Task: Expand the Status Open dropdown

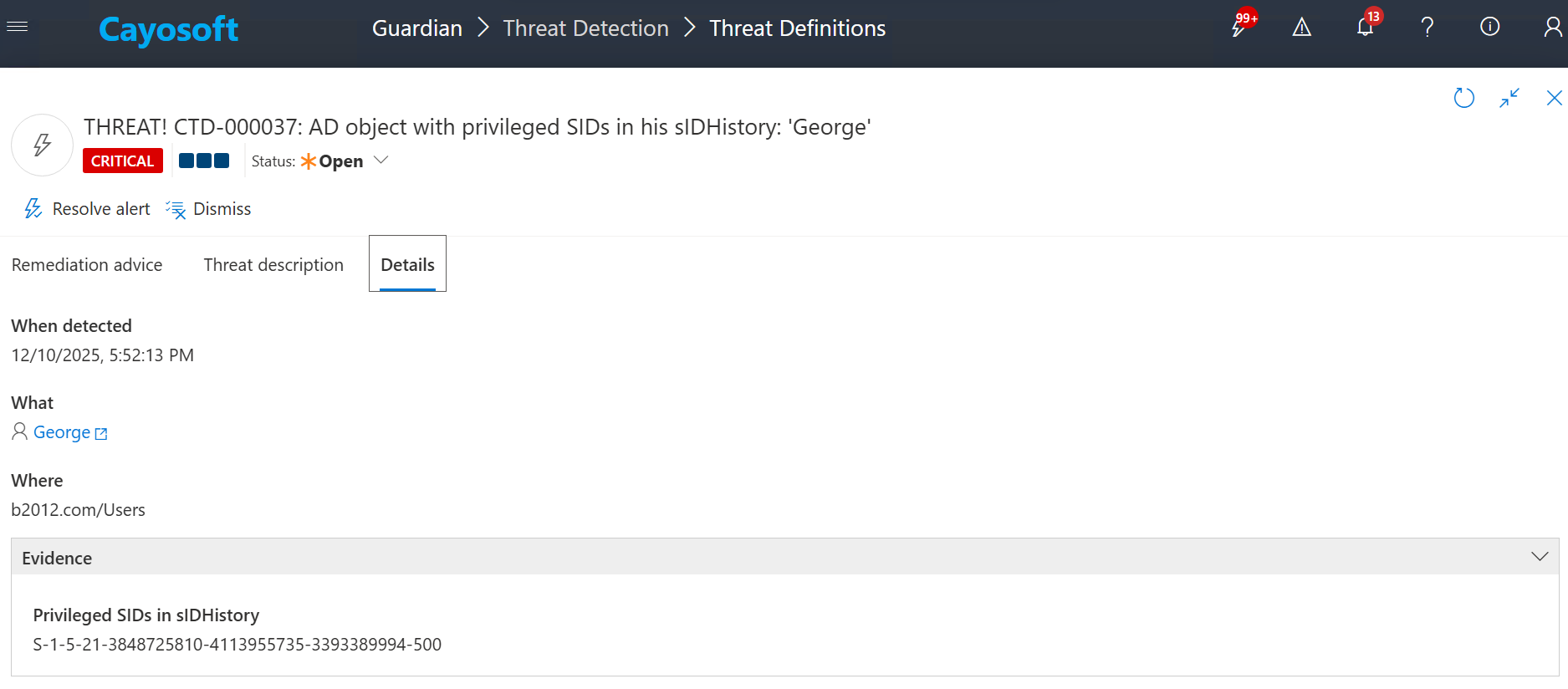Action: pos(381,161)
